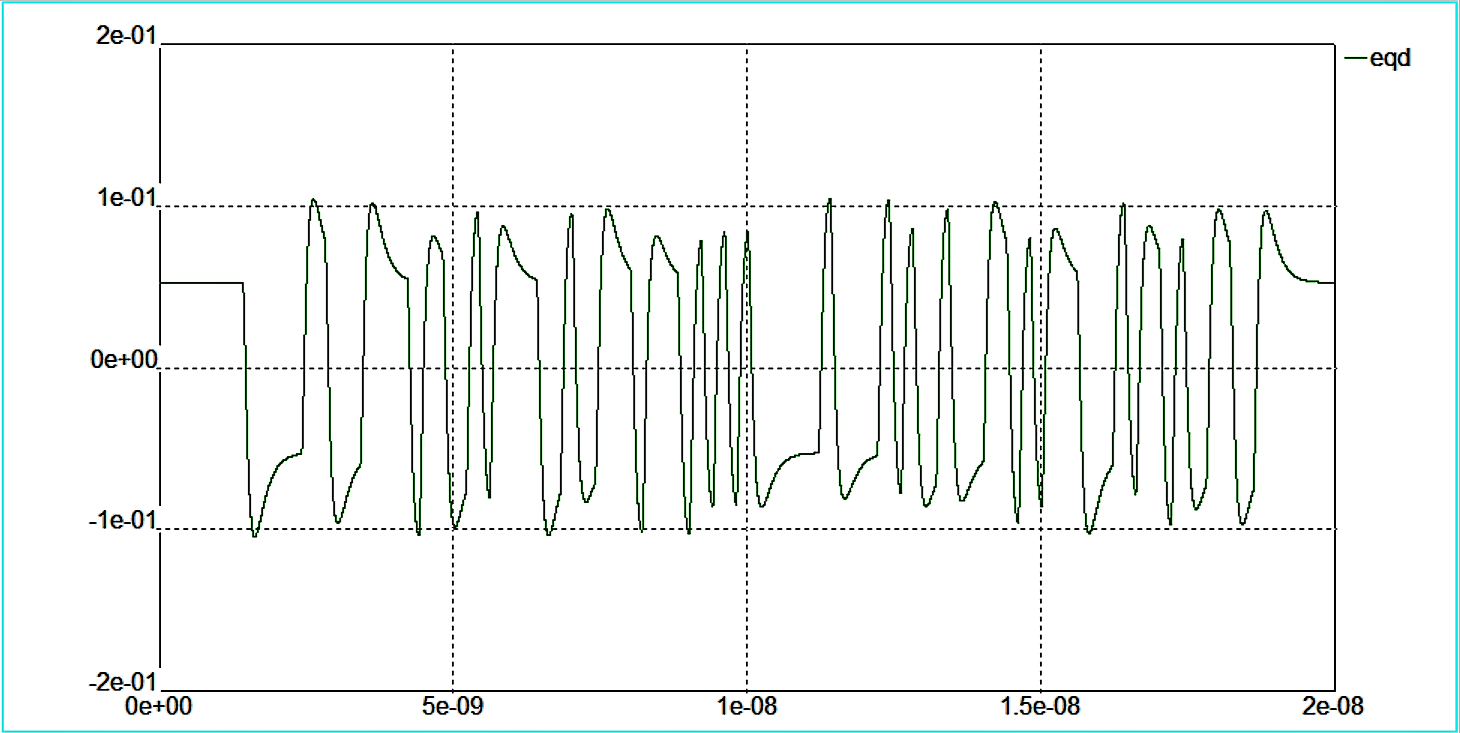The height and width of the screenshot is (733, 1460).
Task: Click the 2e-08 x-axis end label
Action: point(1334,707)
